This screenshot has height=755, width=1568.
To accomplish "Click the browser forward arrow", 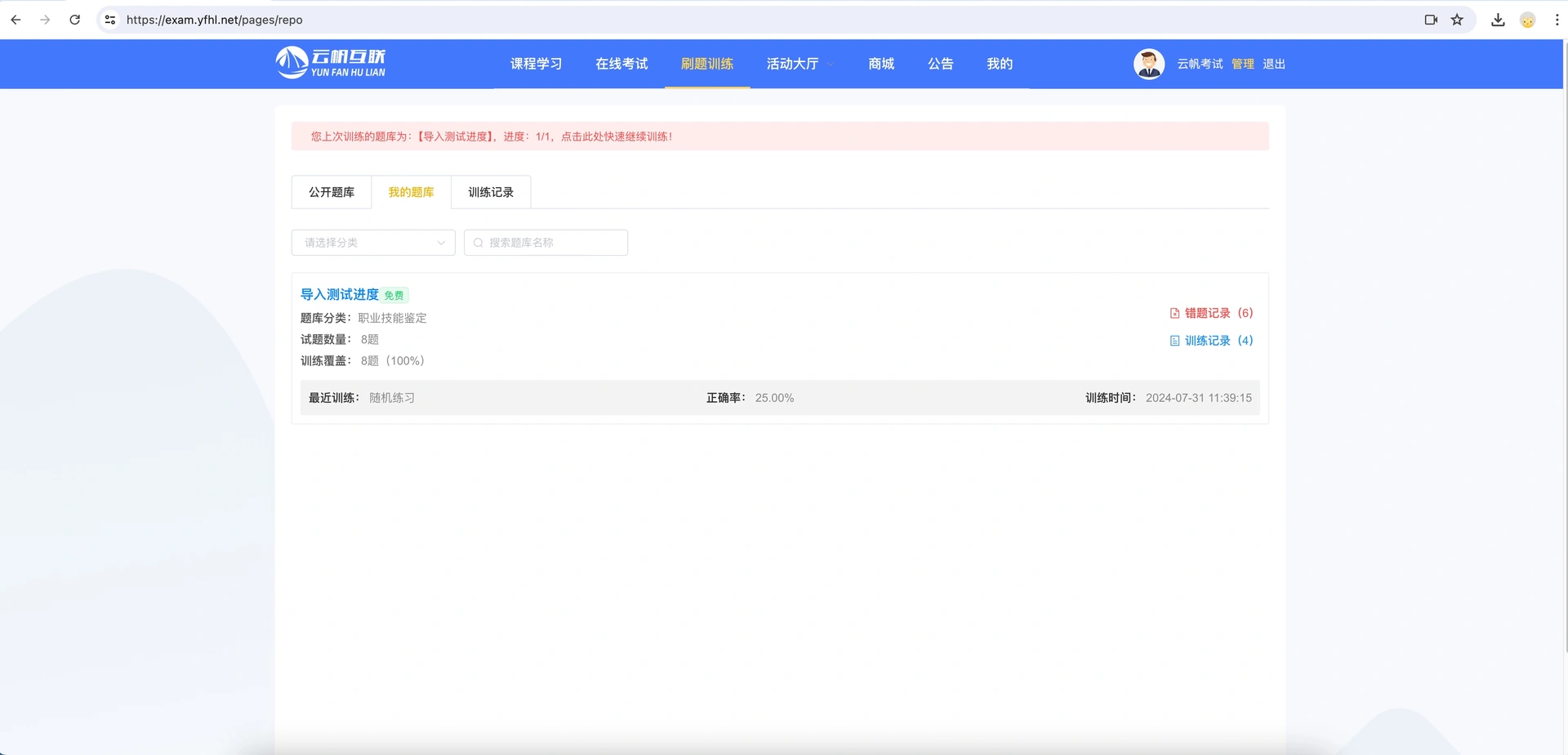I will coord(45,20).
